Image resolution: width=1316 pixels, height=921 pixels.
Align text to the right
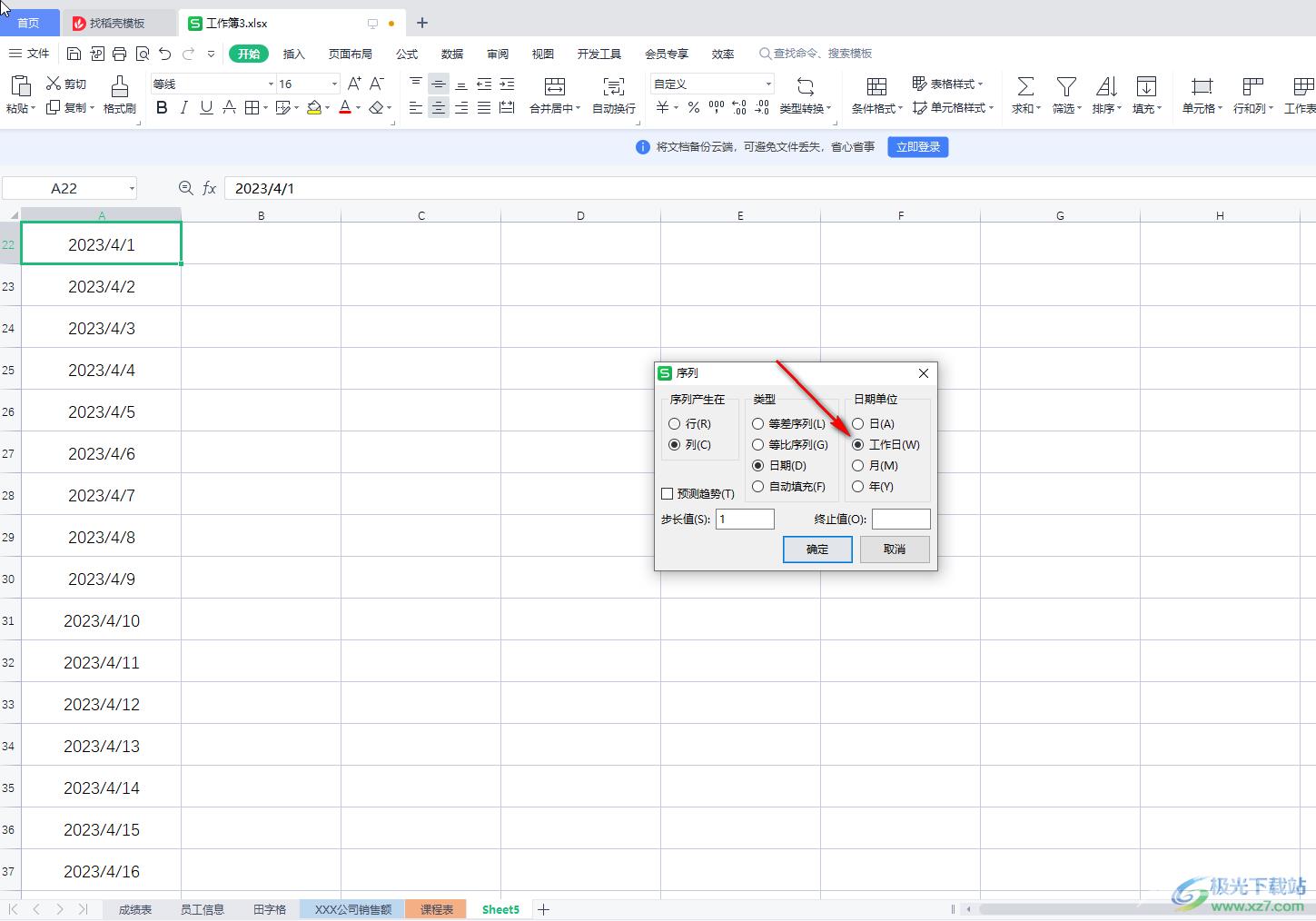coord(461,108)
